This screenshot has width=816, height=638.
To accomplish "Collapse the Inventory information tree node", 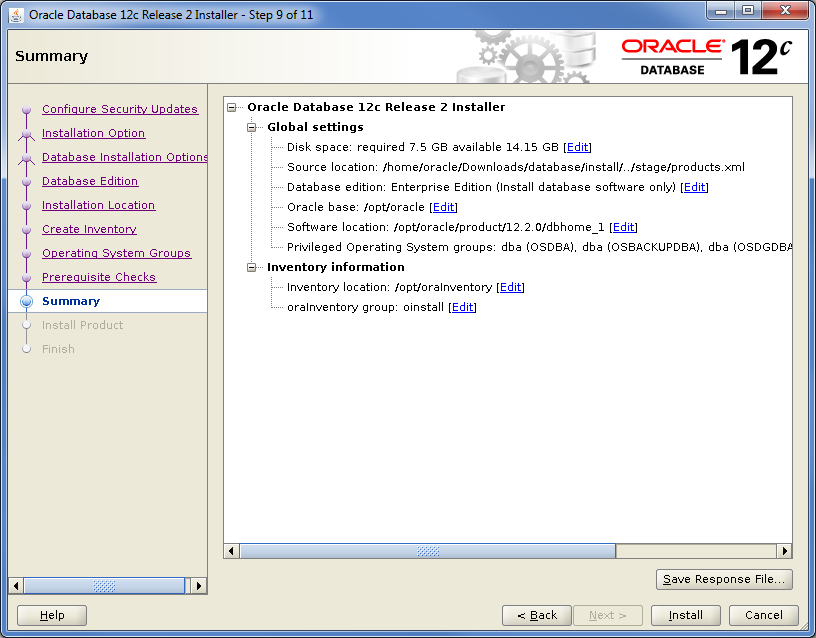I will [x=251, y=267].
